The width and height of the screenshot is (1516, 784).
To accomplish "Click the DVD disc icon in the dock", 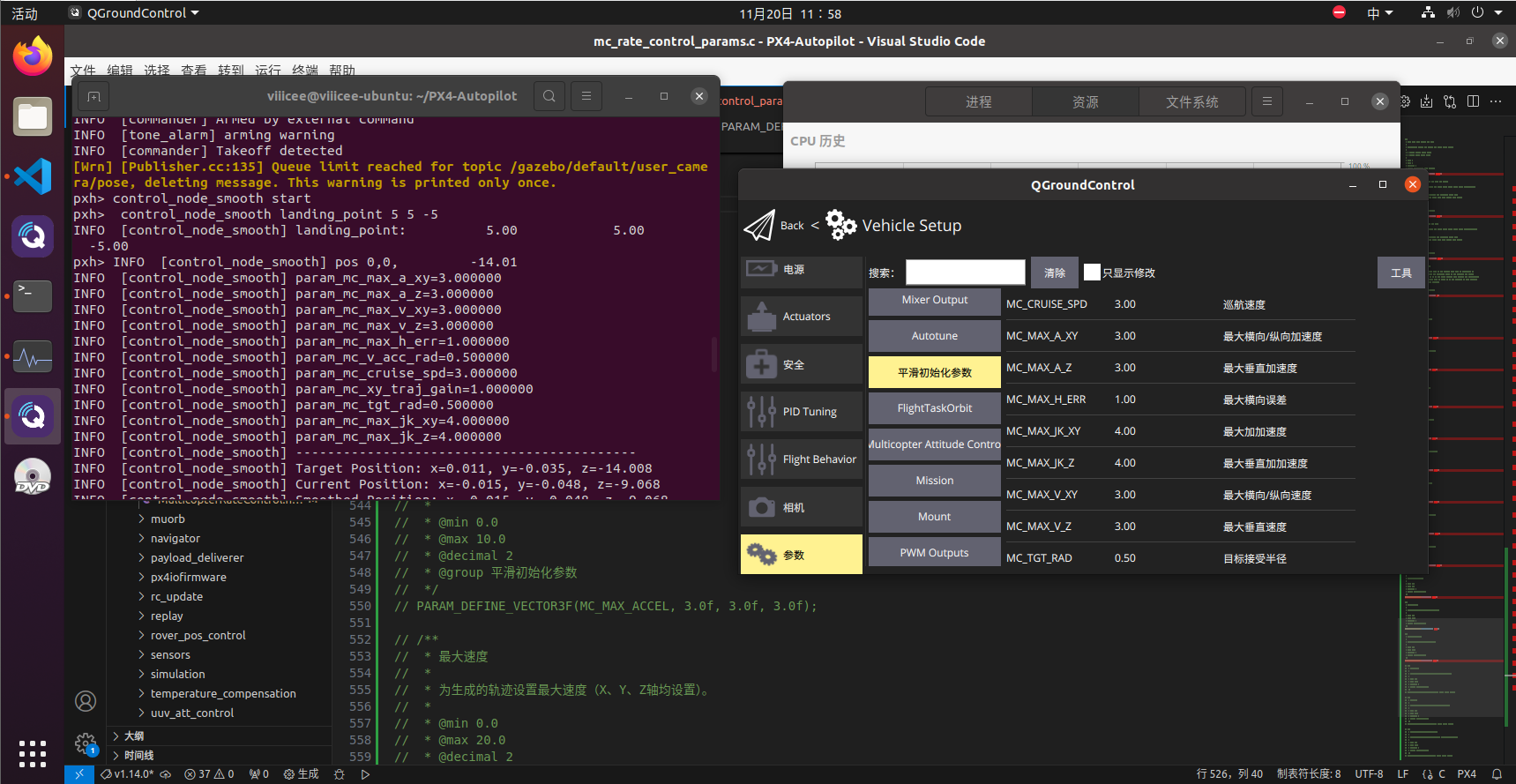I will [33, 476].
